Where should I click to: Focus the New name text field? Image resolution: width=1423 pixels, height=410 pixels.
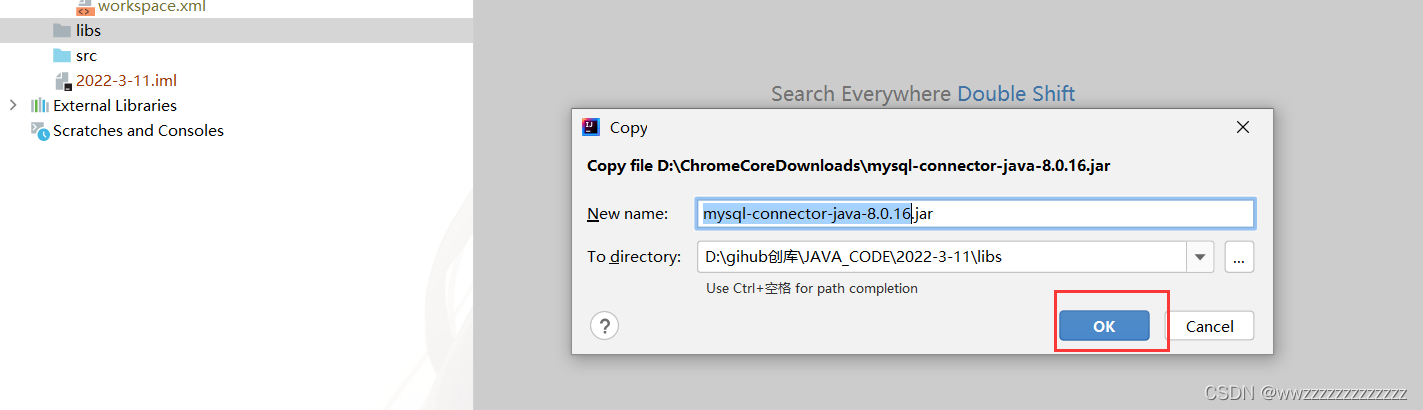tap(975, 213)
